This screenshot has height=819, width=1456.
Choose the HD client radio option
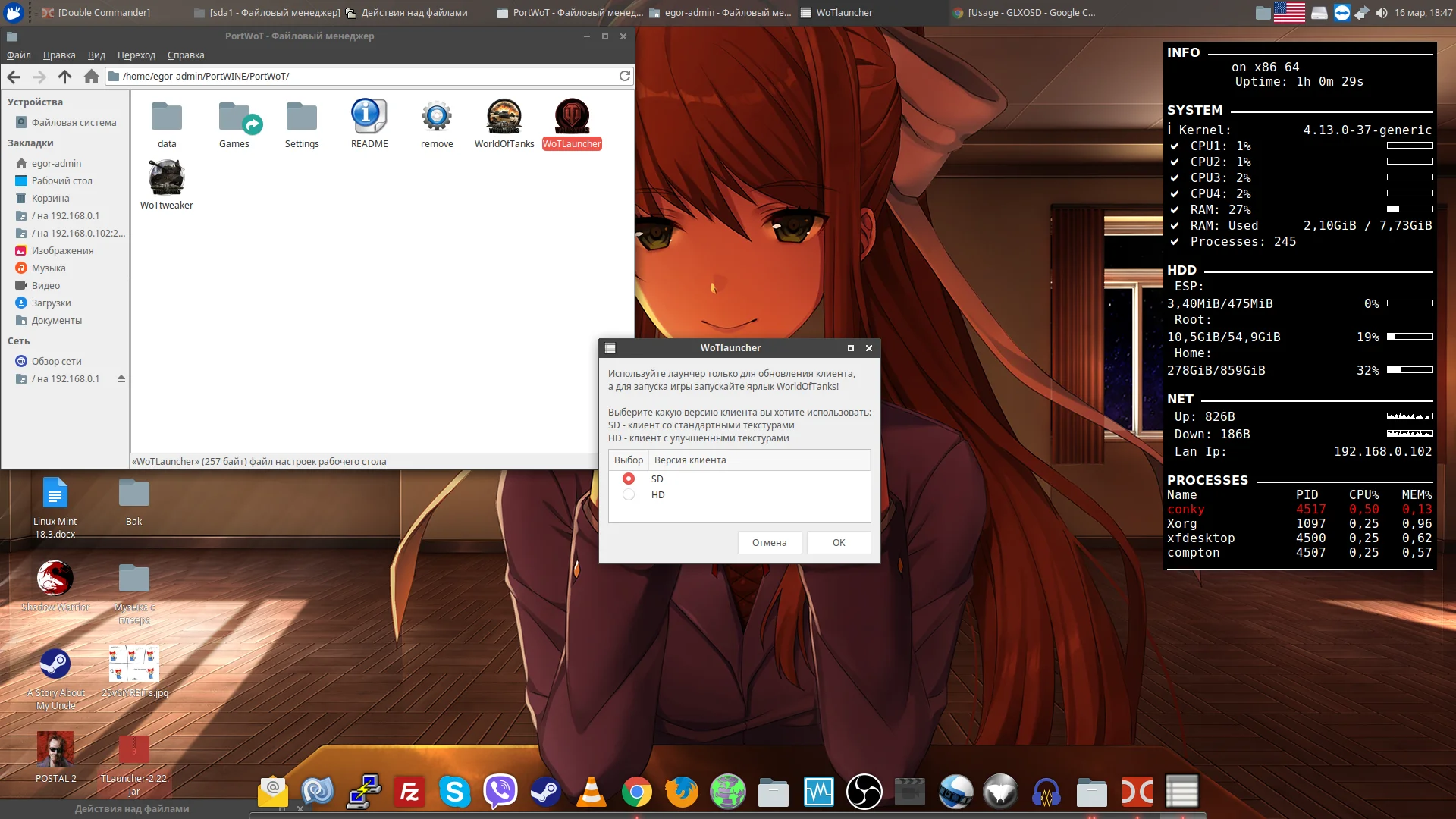628,494
